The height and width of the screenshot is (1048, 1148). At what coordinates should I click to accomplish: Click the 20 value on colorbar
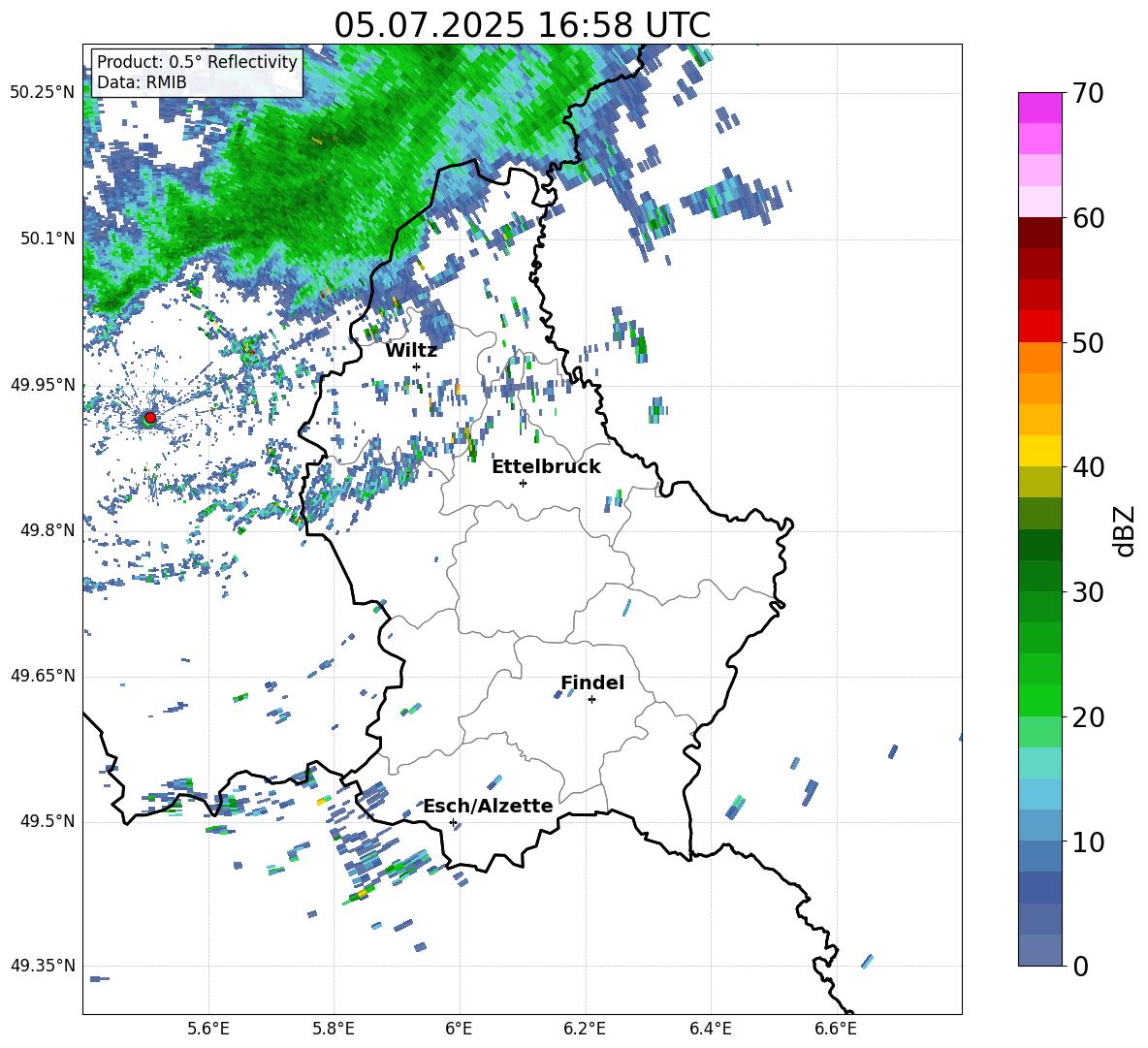[1089, 717]
